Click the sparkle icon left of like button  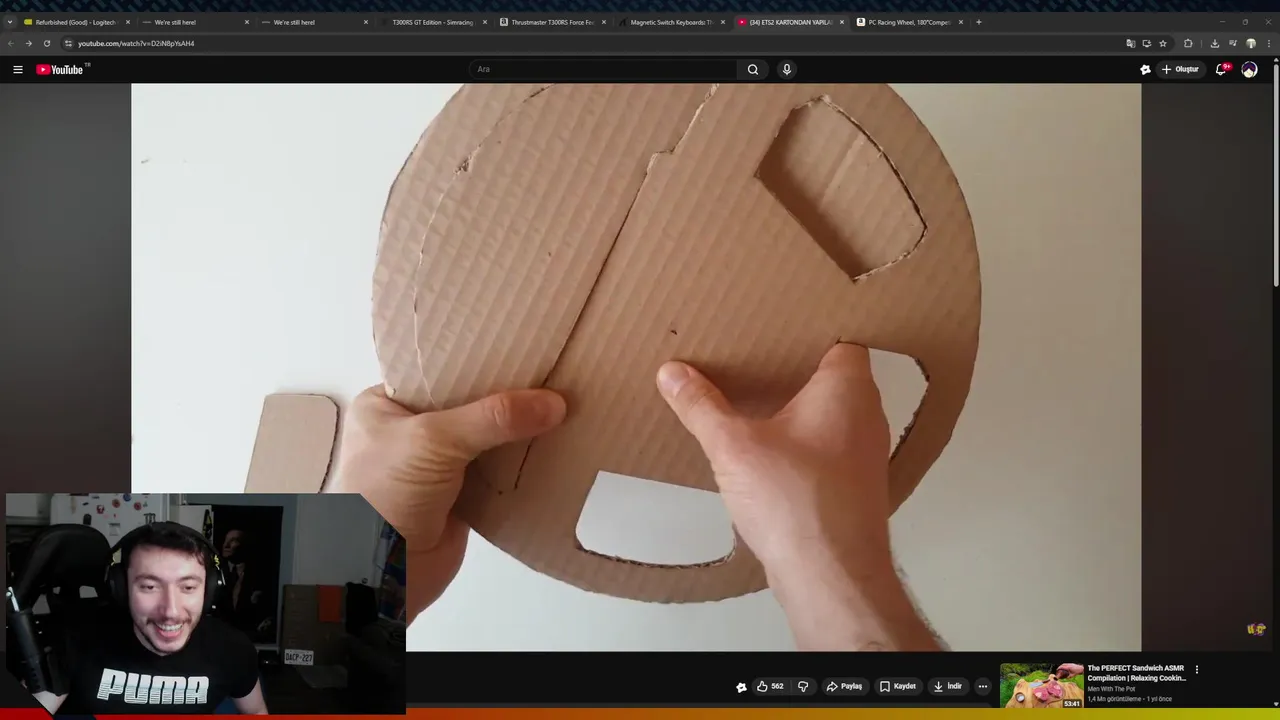pyautogui.click(x=741, y=687)
